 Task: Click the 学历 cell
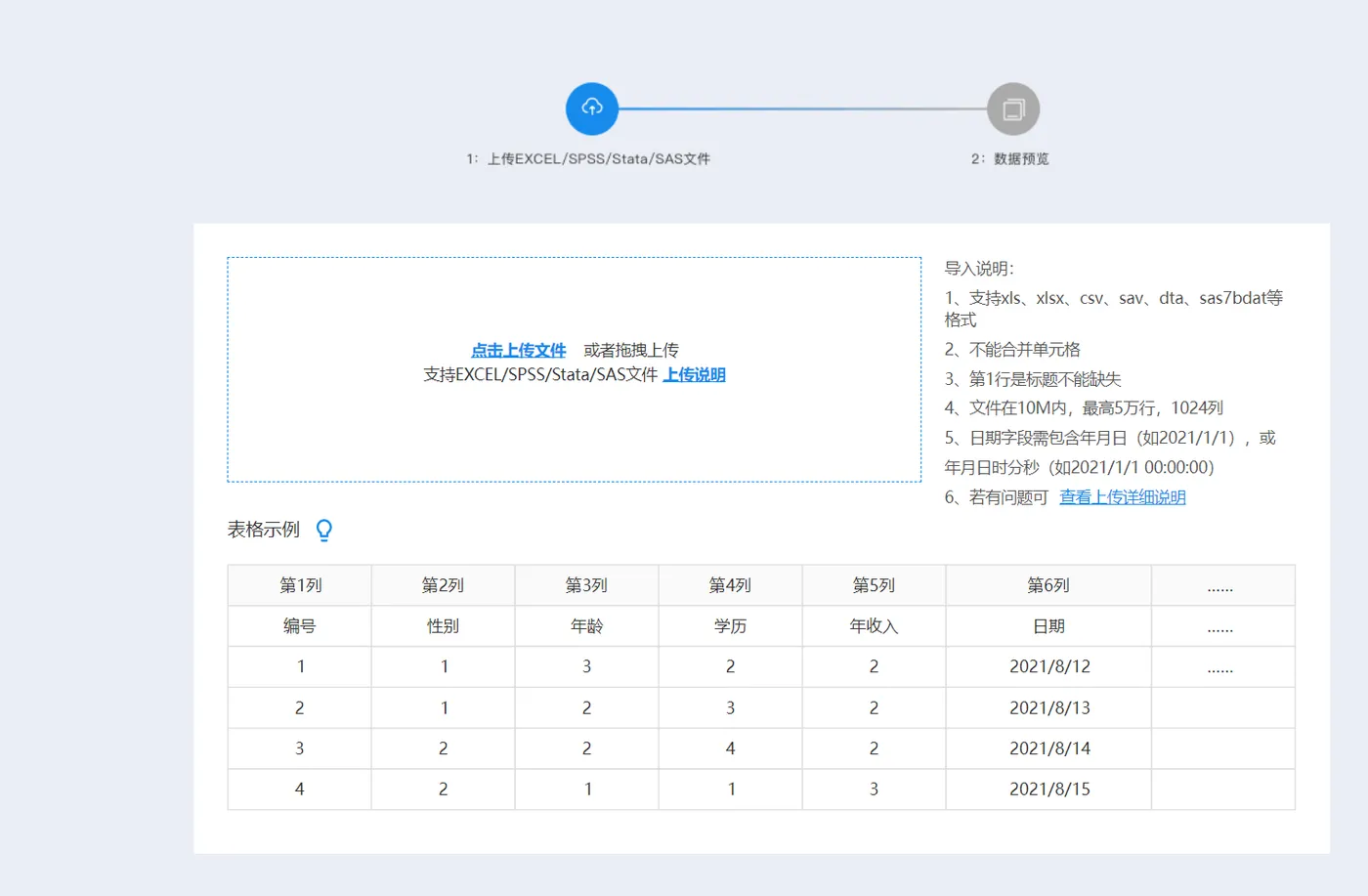tap(730, 626)
